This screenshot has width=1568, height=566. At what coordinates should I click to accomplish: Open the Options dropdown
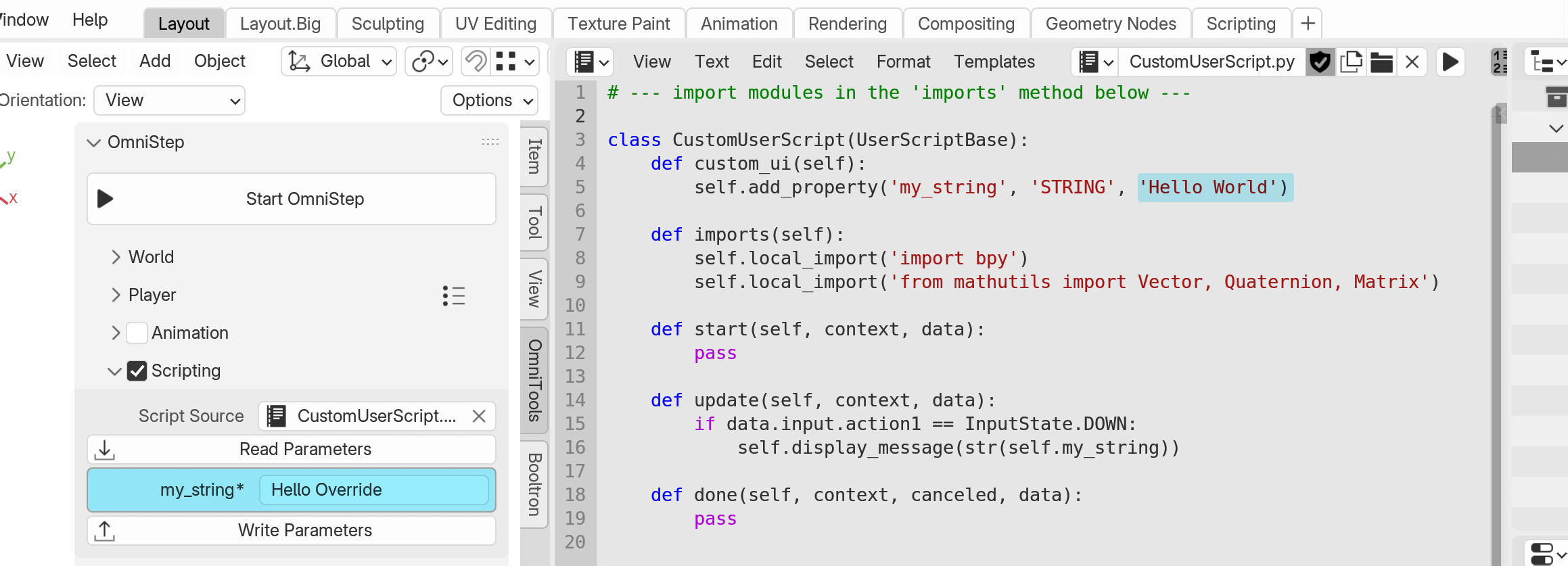click(x=490, y=100)
